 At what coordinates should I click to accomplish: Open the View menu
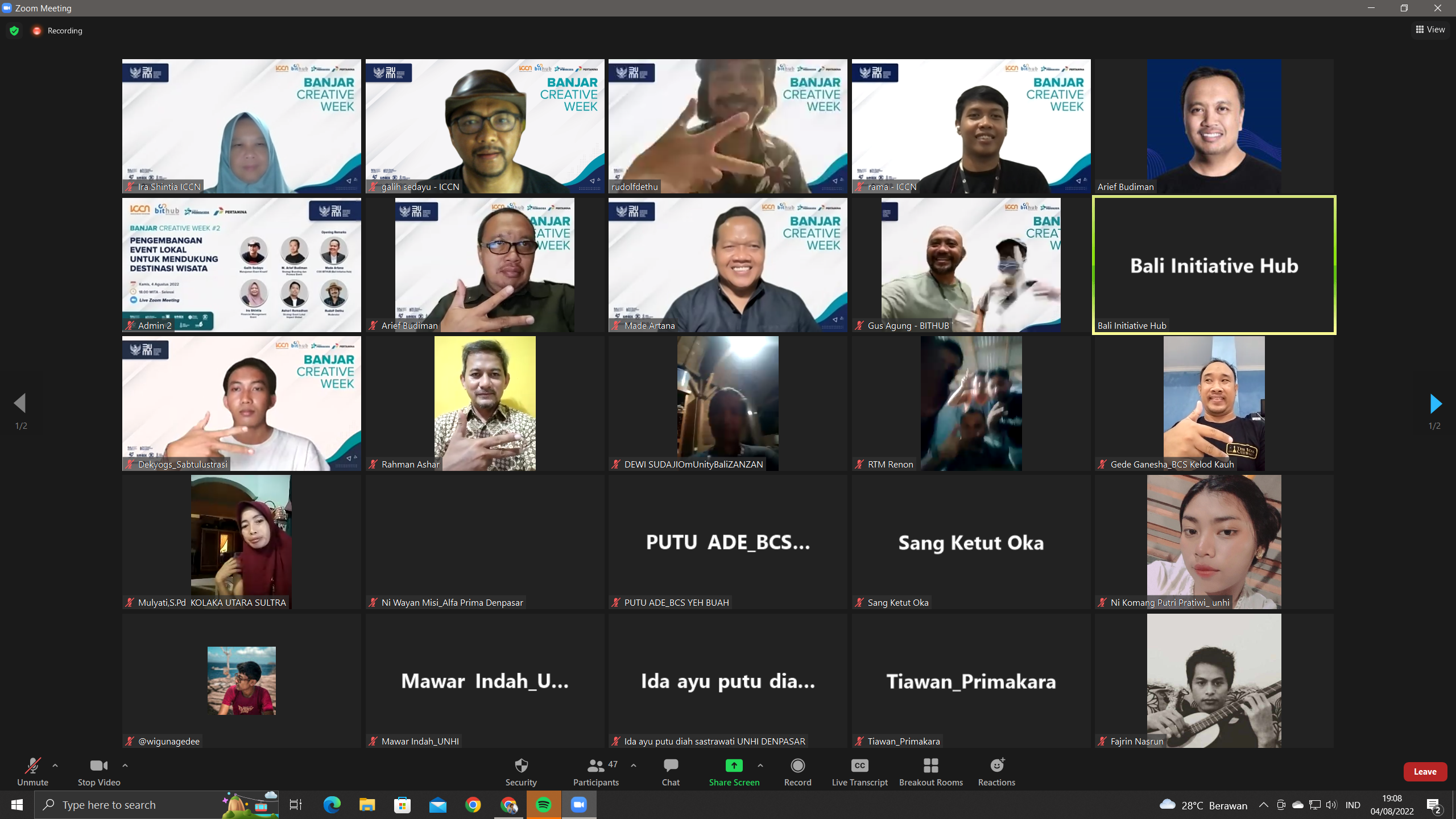[x=1430, y=29]
